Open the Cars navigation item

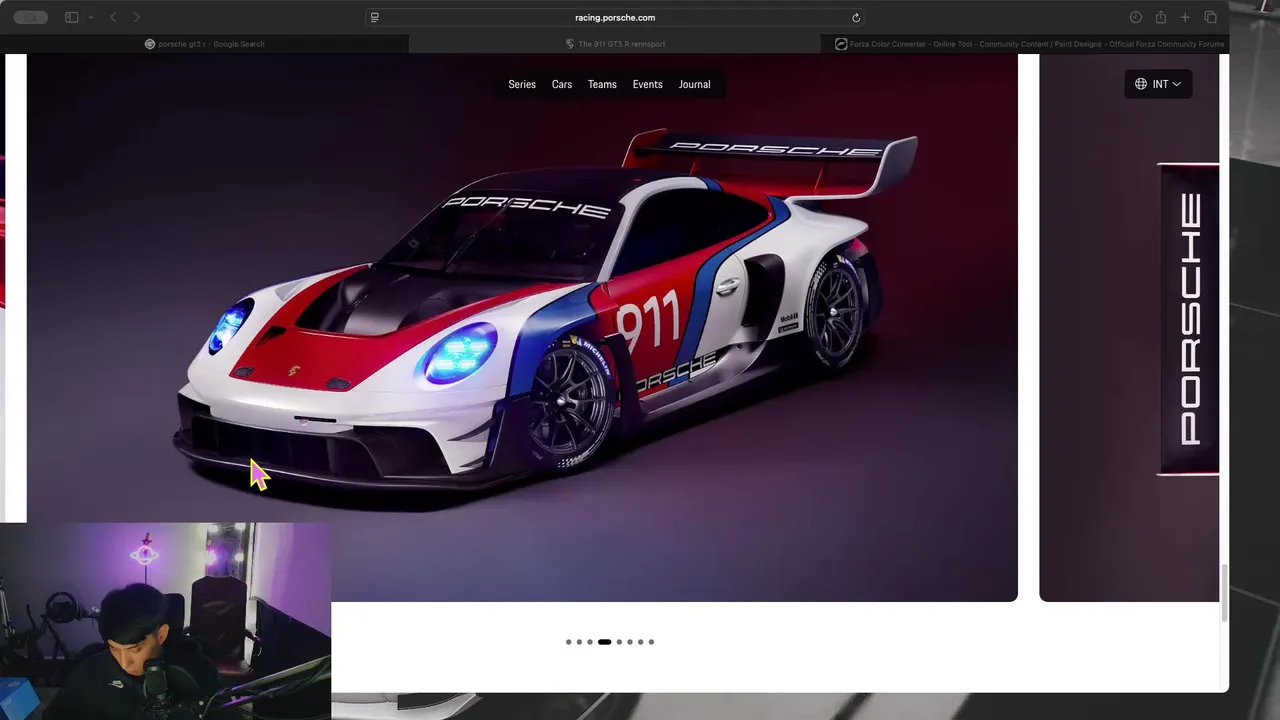point(562,84)
